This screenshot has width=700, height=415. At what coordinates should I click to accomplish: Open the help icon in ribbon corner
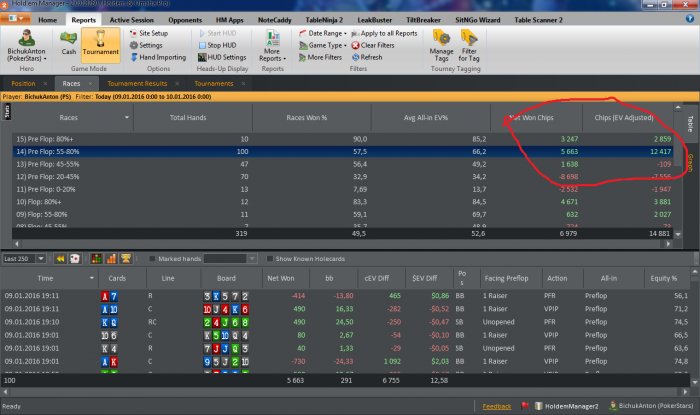tap(690, 19)
